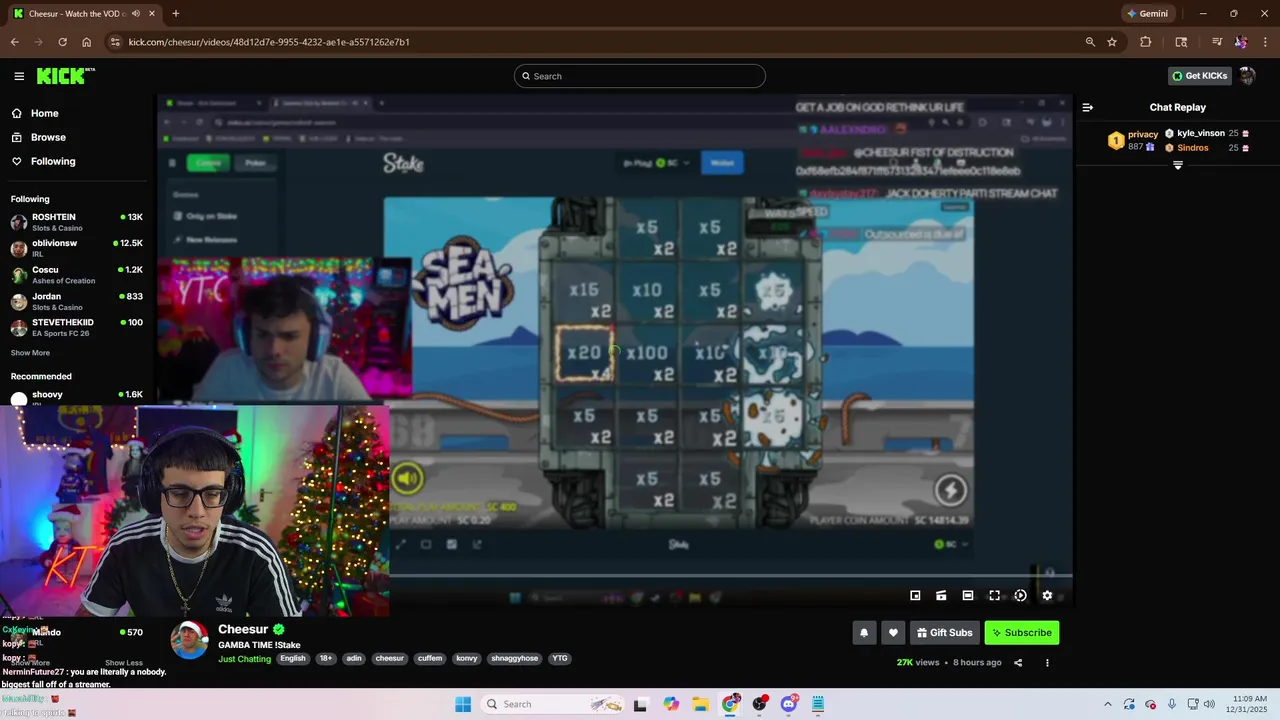Screen dimensions: 1280x720
Task: Click the KICK logo
Action: pos(65,76)
